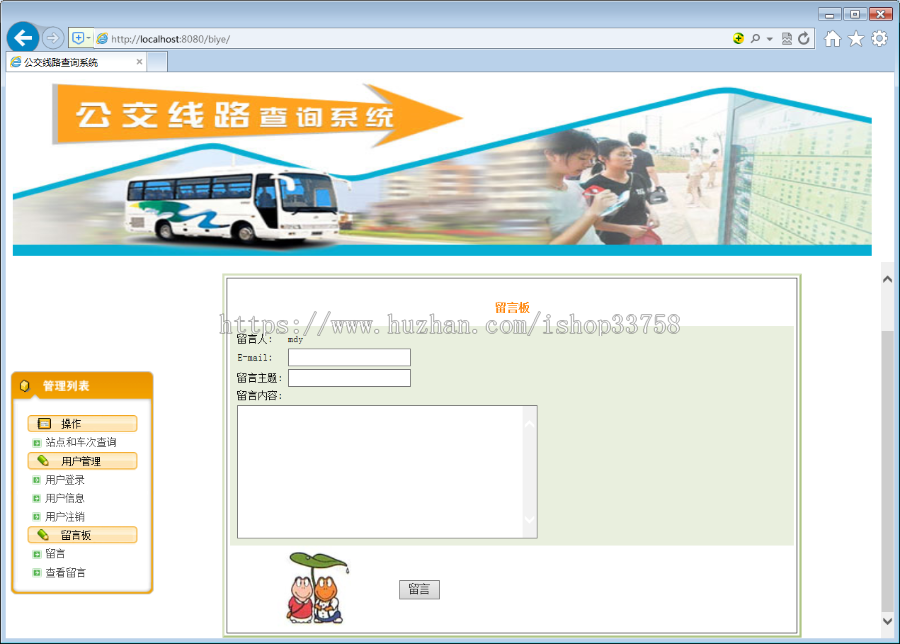
Task: Open the dropdown beside the favorites-bar button
Action: (89, 37)
